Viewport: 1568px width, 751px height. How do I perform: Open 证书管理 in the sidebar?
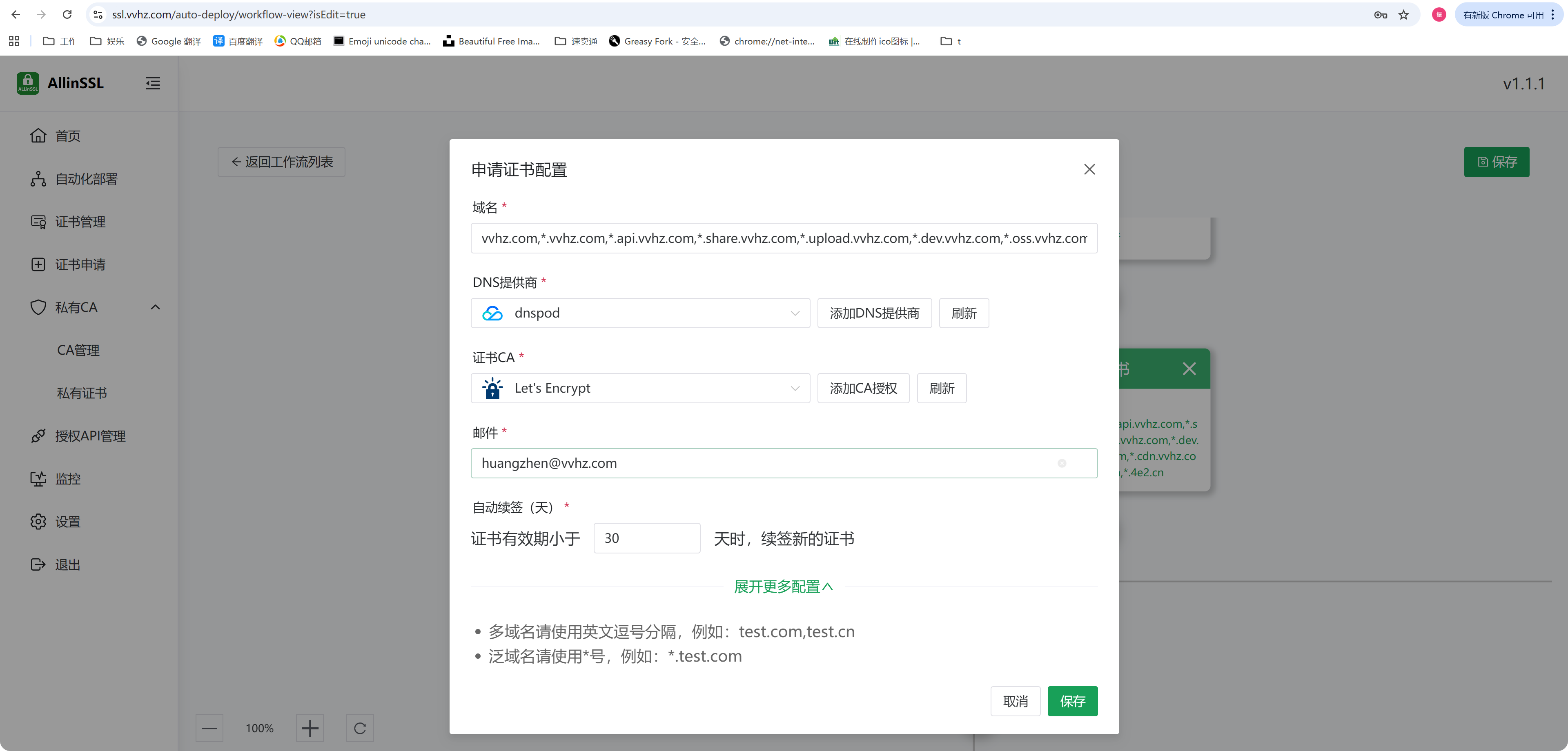pos(80,222)
